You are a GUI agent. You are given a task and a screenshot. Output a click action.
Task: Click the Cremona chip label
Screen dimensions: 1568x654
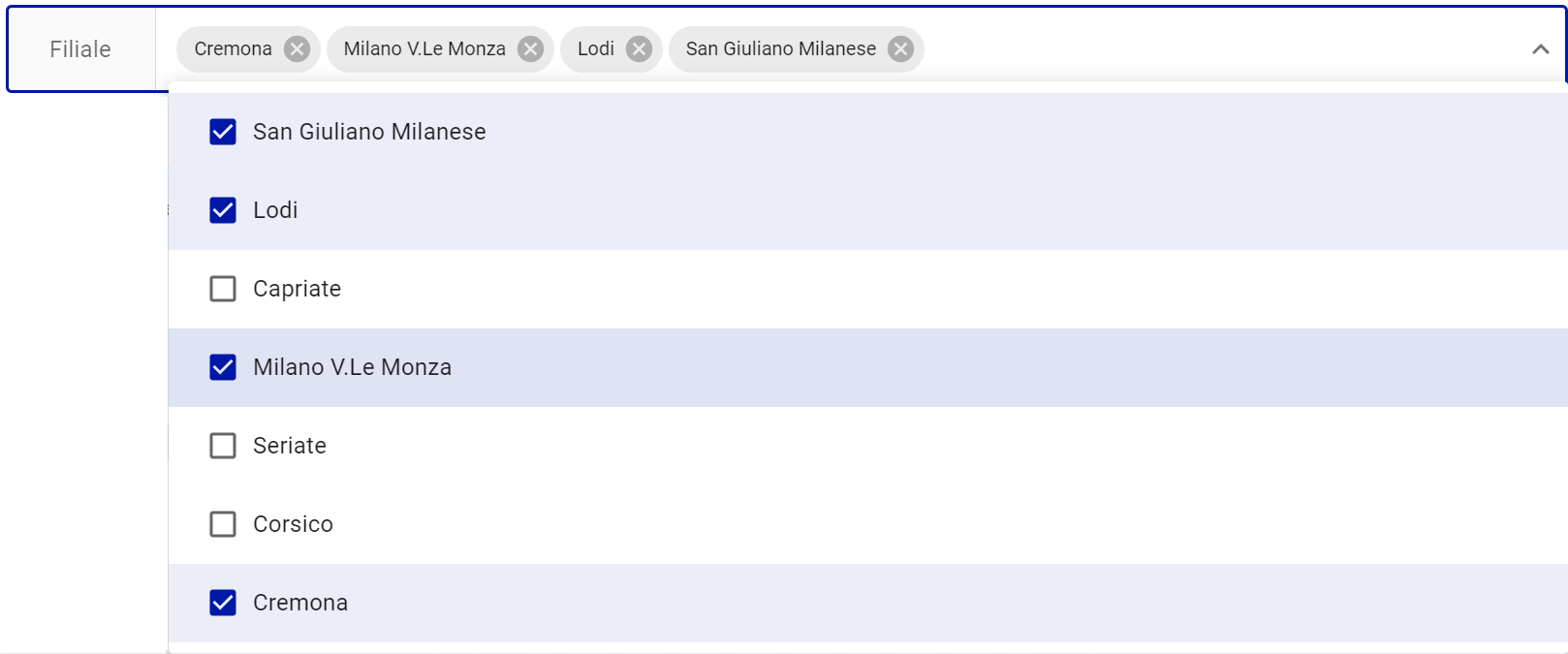(233, 49)
